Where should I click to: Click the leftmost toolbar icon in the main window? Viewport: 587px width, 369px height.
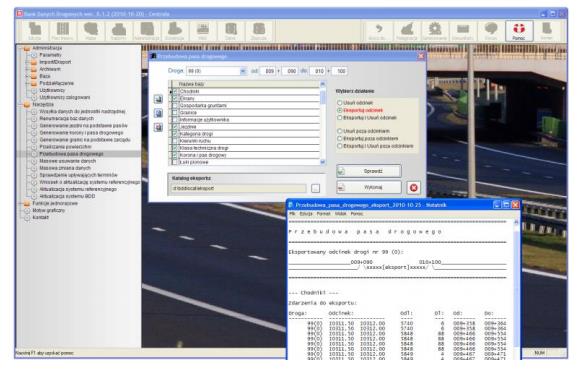tap(35, 31)
